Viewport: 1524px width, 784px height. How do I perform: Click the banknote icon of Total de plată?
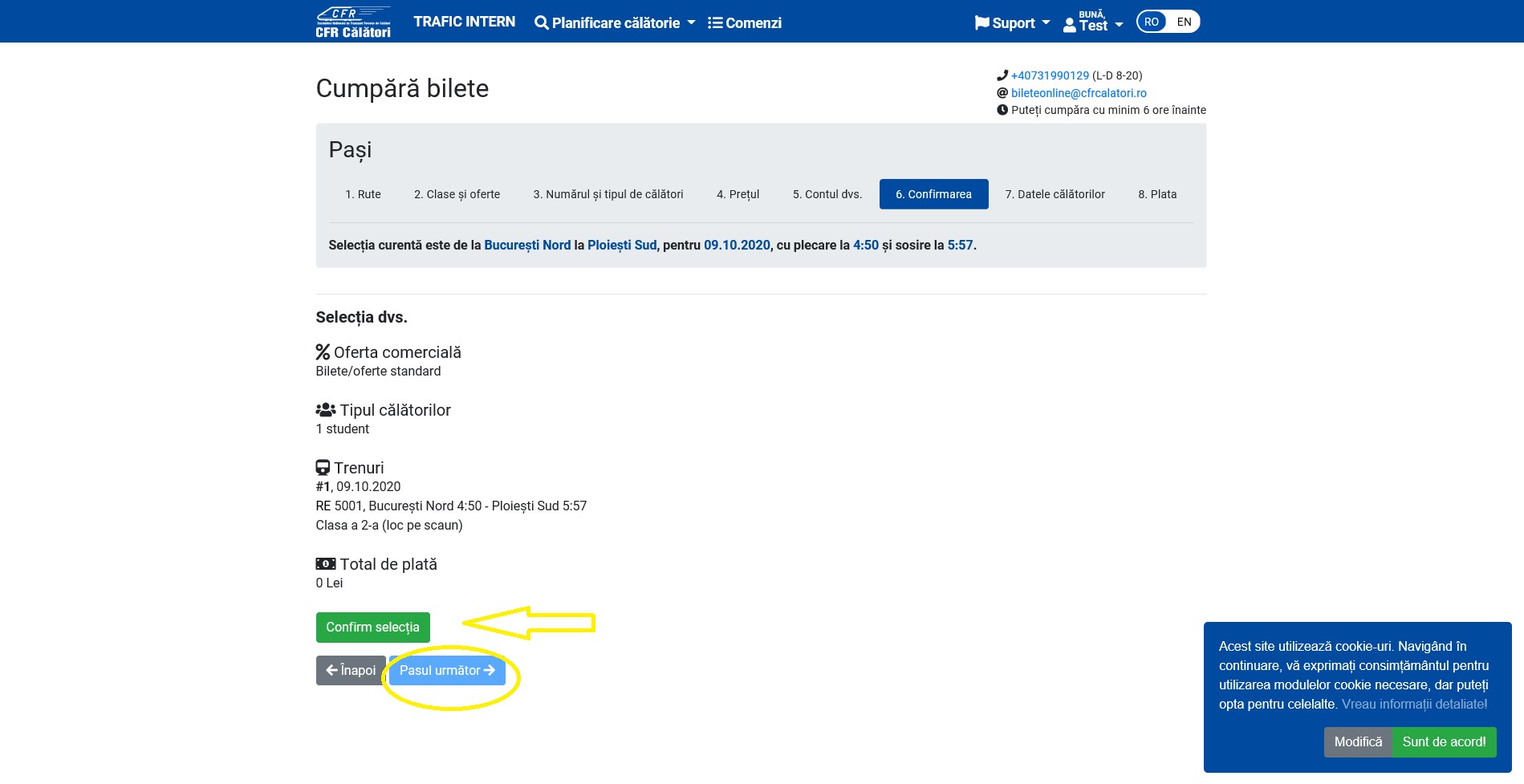[326, 564]
